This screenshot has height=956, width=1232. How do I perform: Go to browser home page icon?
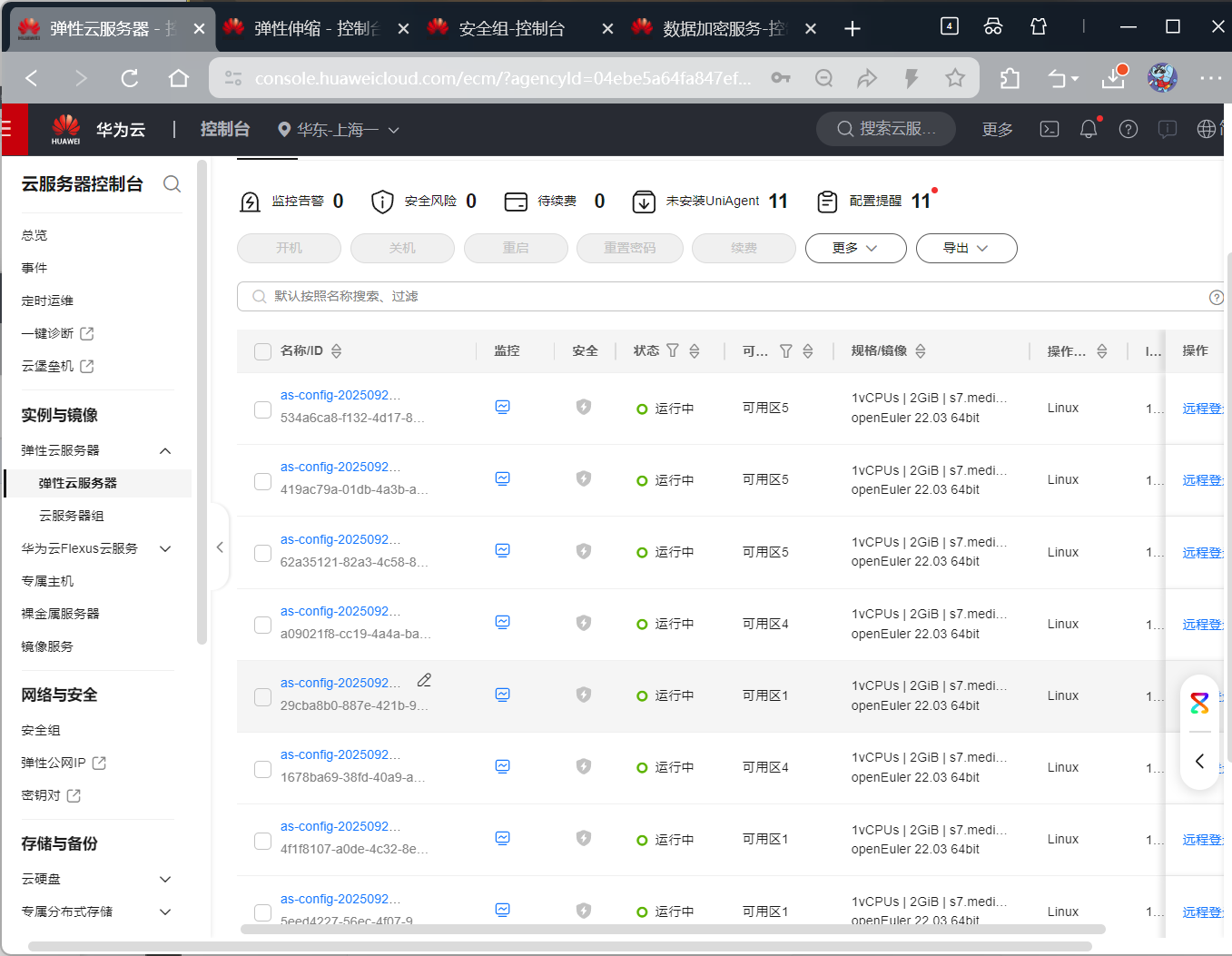[179, 78]
